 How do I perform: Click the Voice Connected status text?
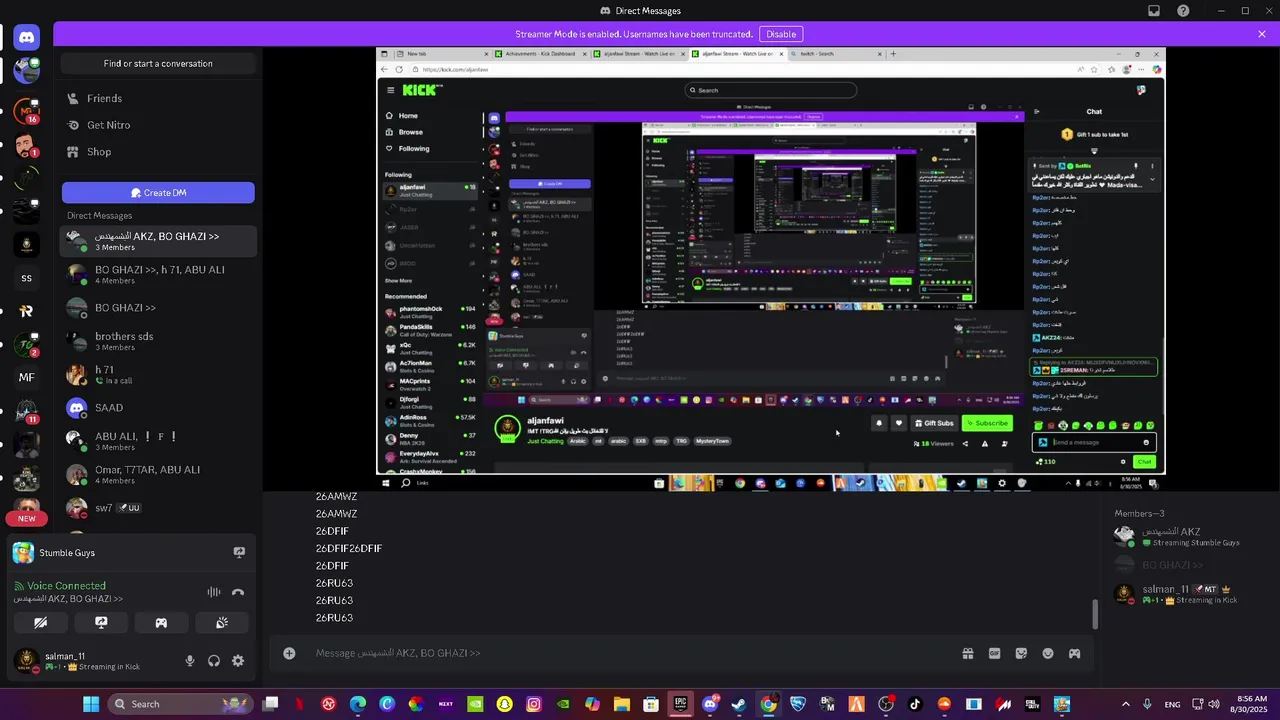pos(66,586)
